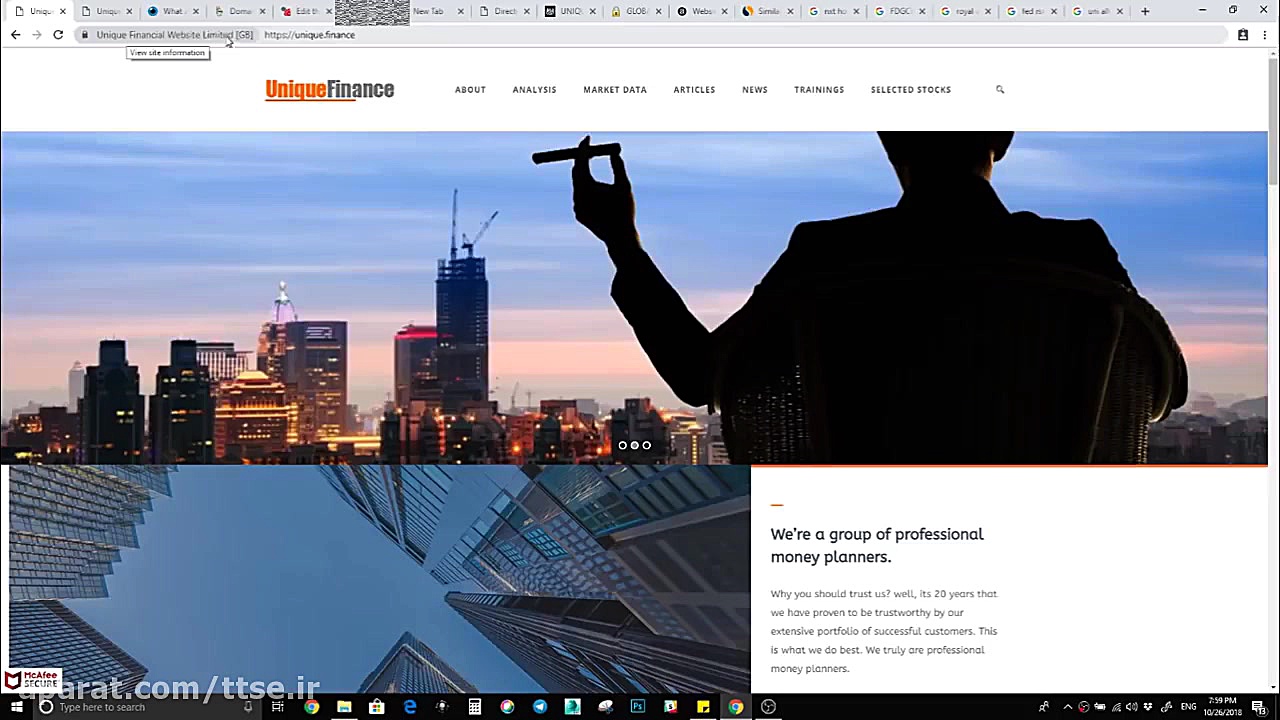Launch Microsoft Edge from the taskbar
The width and height of the screenshot is (1280, 720).
(x=410, y=707)
